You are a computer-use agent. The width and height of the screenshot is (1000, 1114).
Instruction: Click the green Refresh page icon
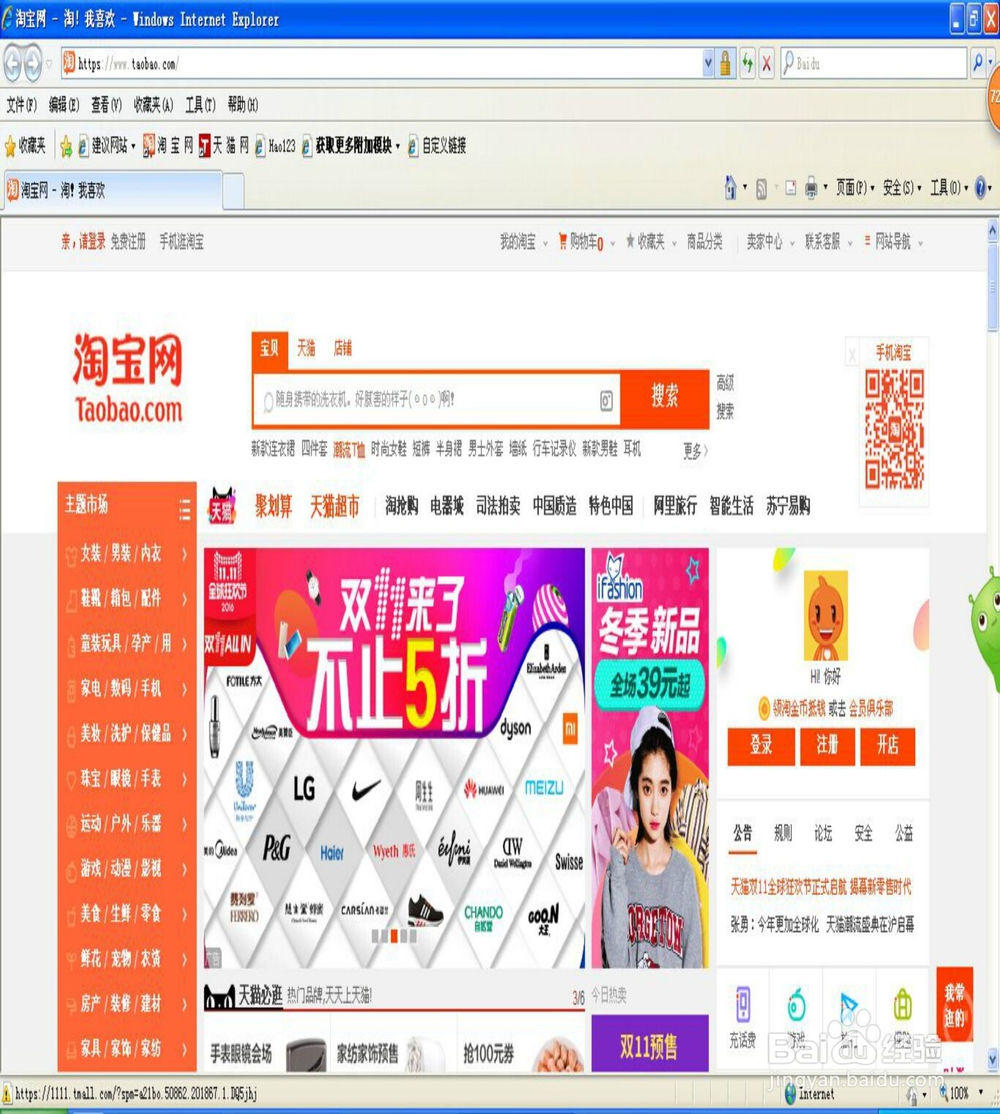747,64
